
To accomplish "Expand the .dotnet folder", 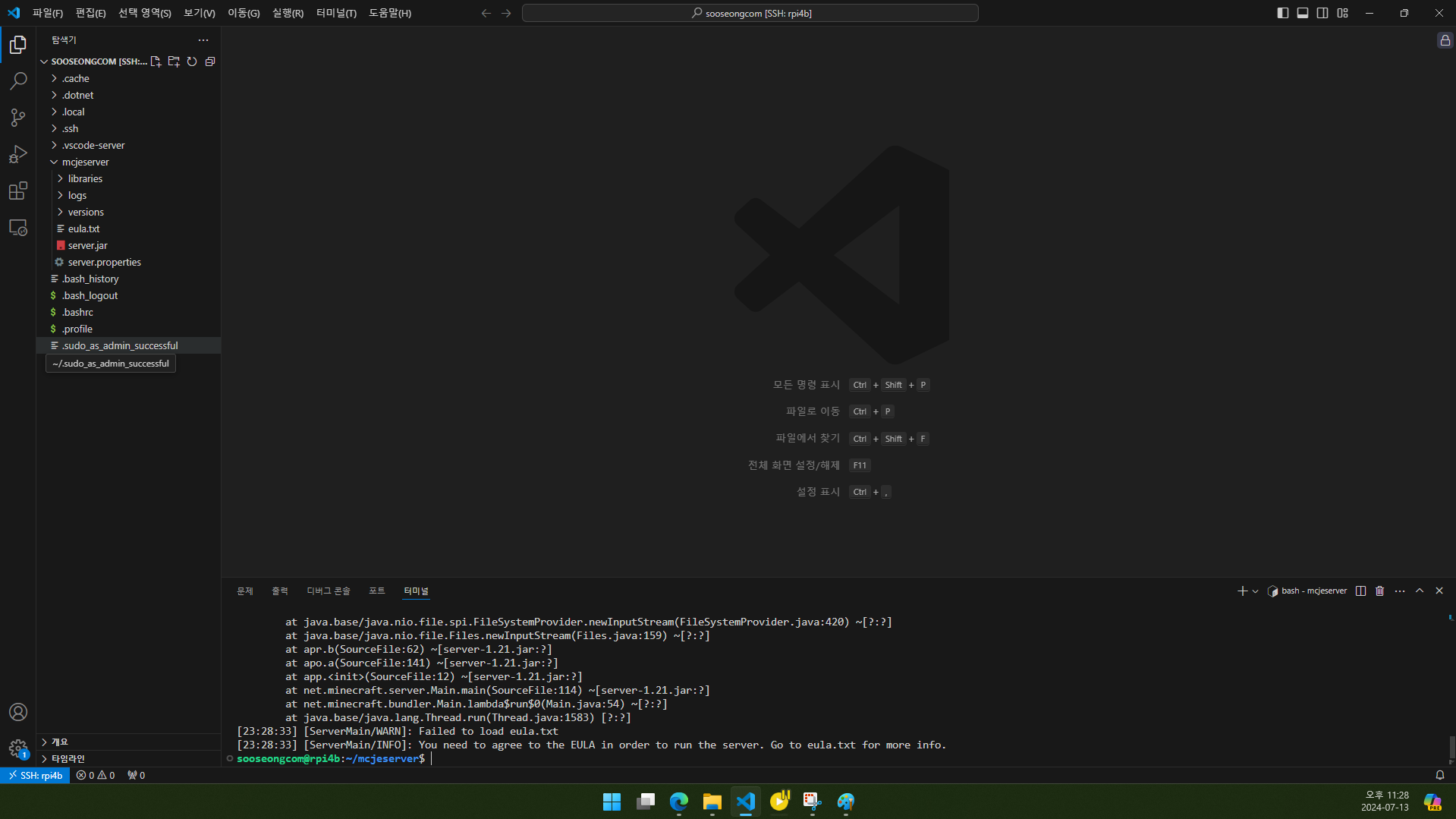I will point(129,95).
